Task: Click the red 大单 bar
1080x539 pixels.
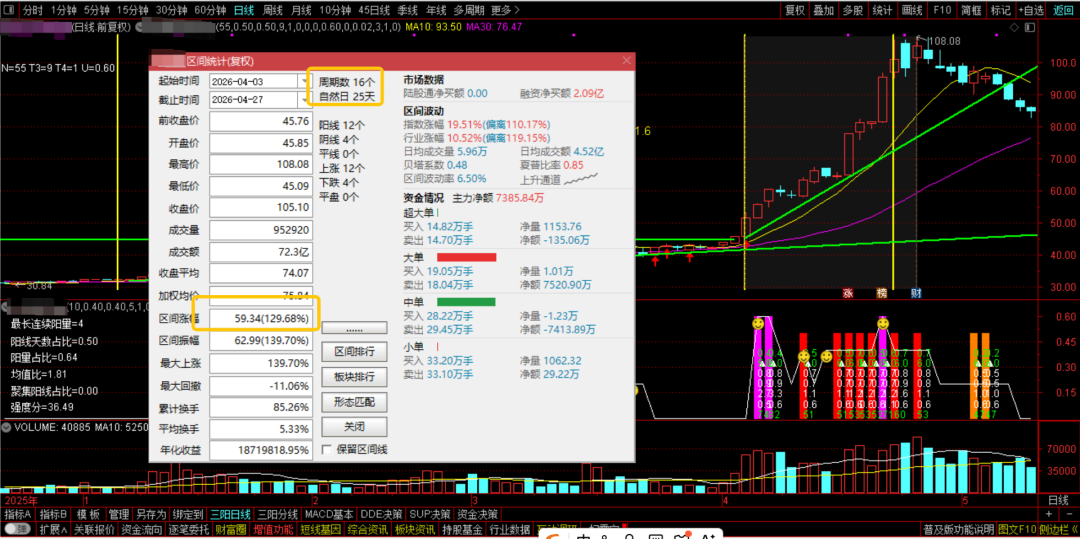Action: (x=466, y=257)
